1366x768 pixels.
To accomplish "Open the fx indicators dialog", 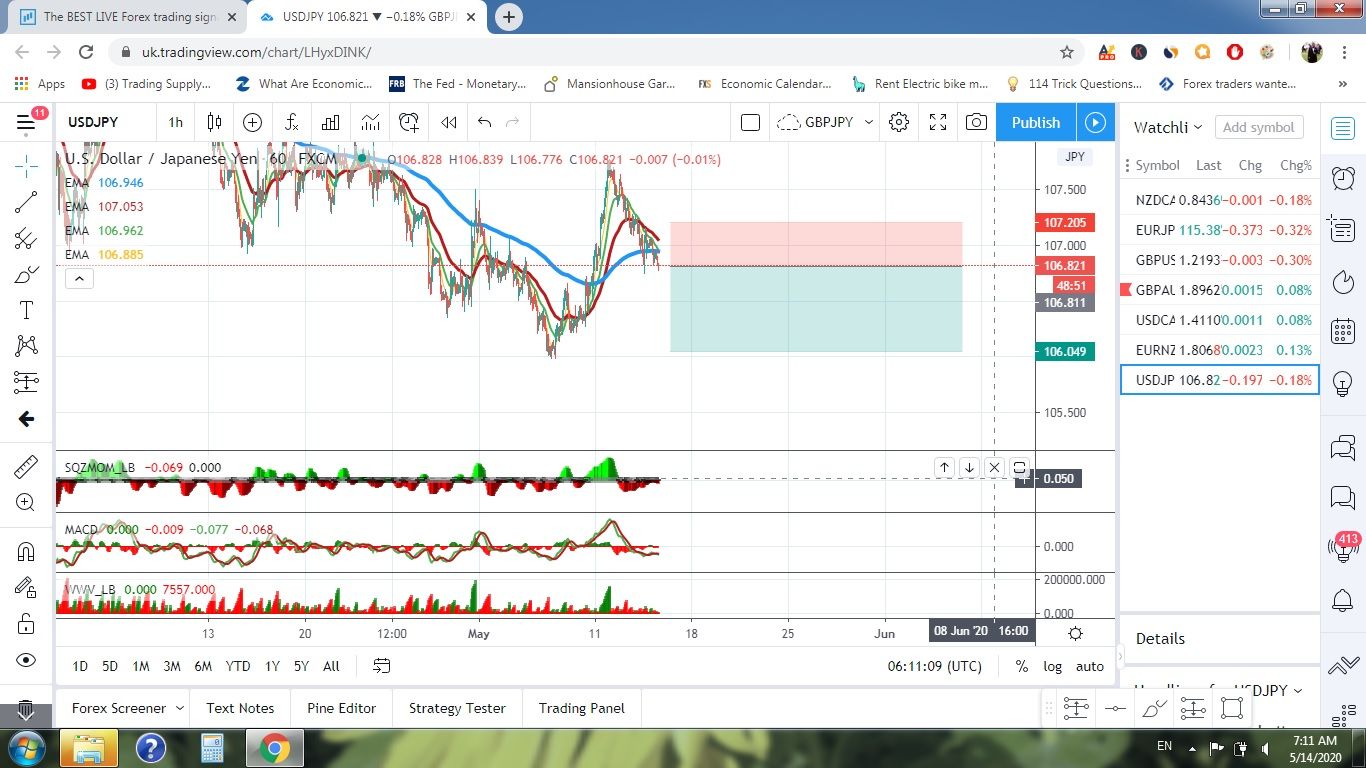I will (291, 122).
